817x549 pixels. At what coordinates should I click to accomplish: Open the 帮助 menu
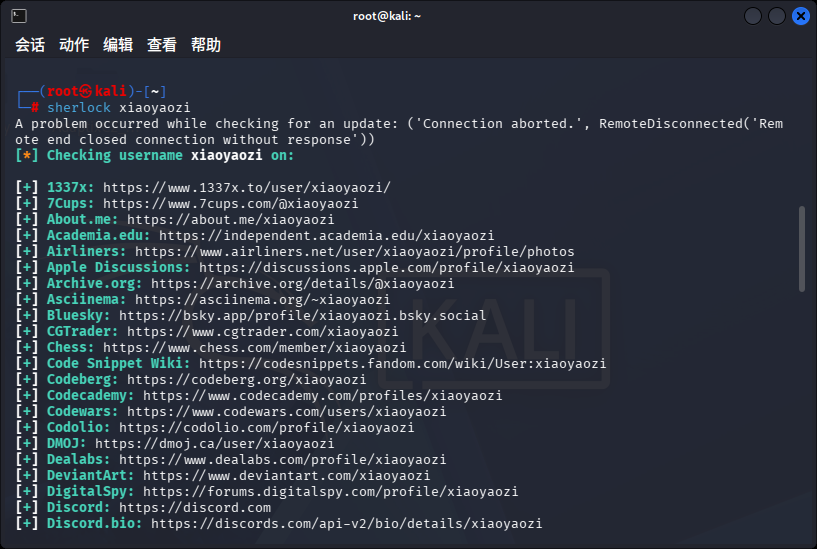(x=206, y=45)
